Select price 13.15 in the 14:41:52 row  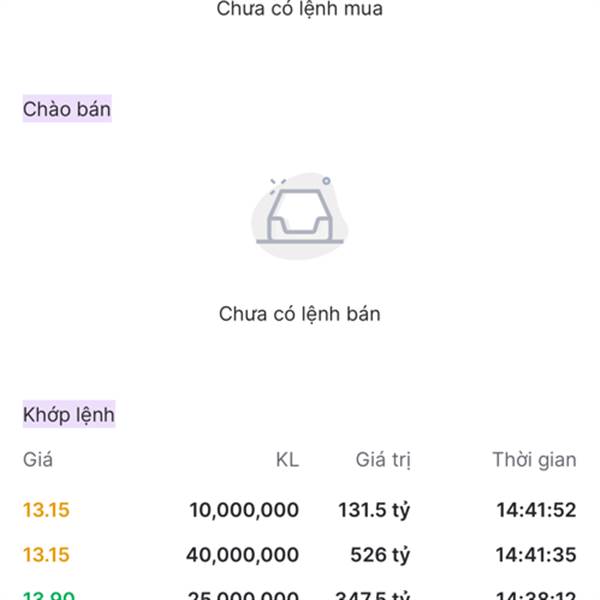(46, 510)
